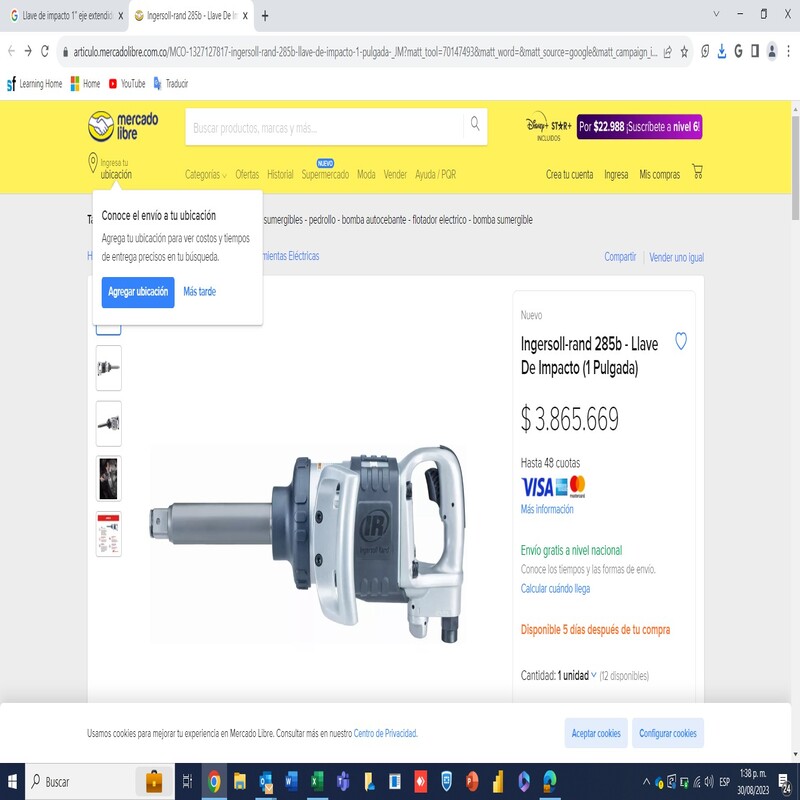Image resolution: width=800 pixels, height=800 pixels.
Task: Open Microsoft Teams from the taskbar
Action: pos(343,781)
